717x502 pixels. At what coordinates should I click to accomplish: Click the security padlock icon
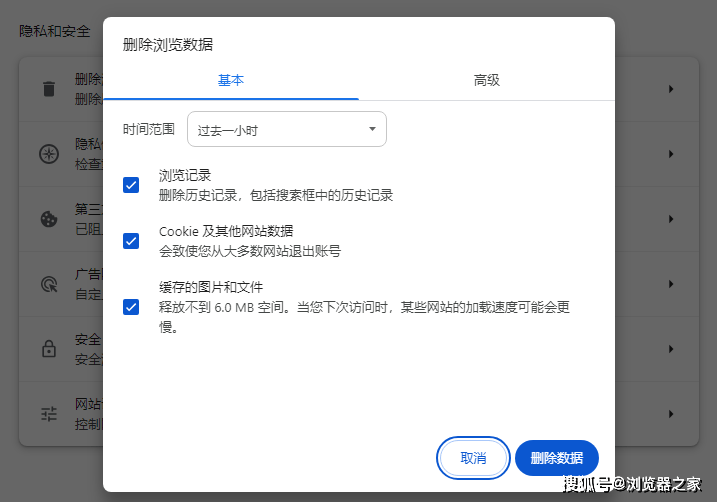tap(49, 349)
